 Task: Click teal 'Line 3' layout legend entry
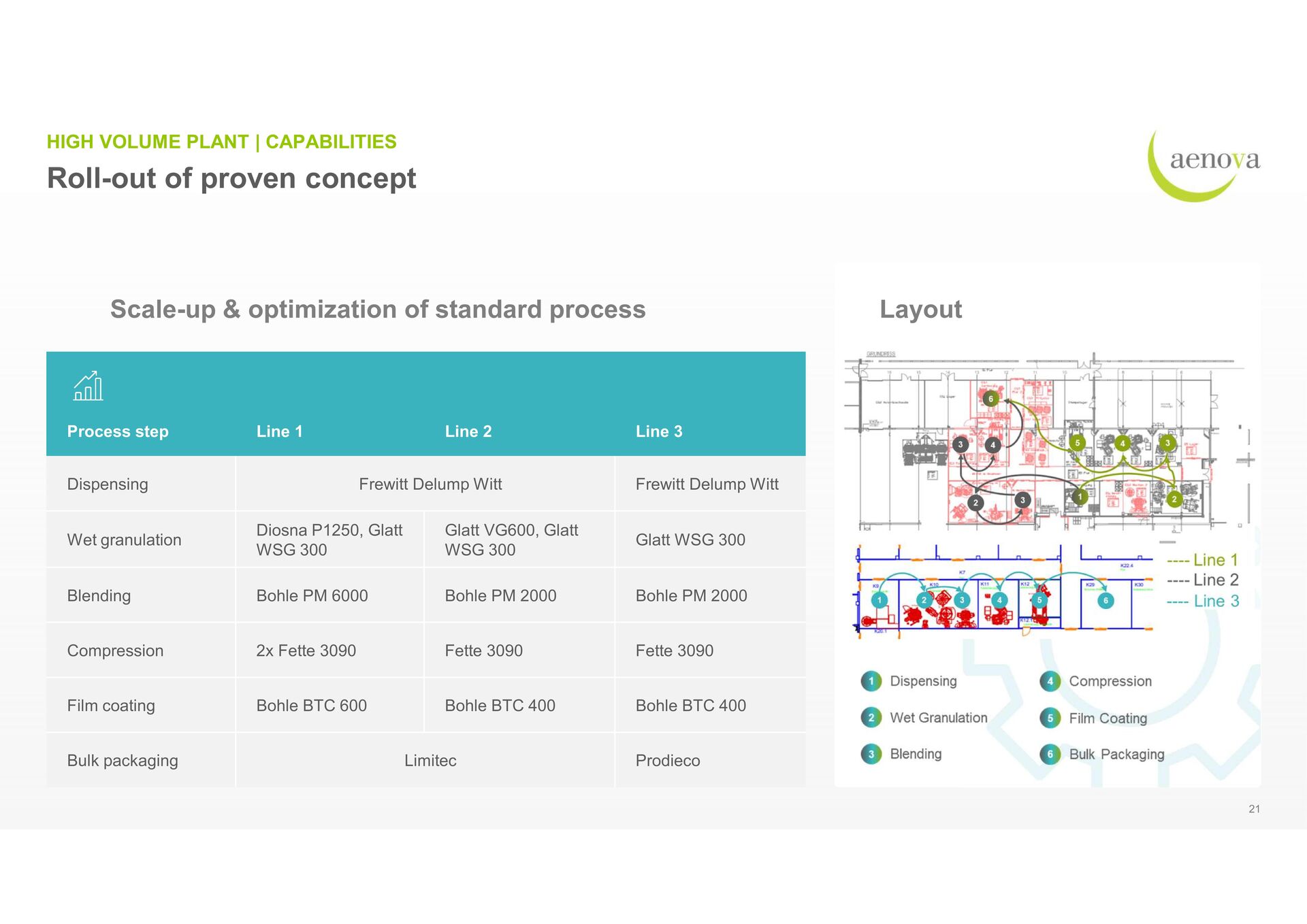pos(1202,601)
